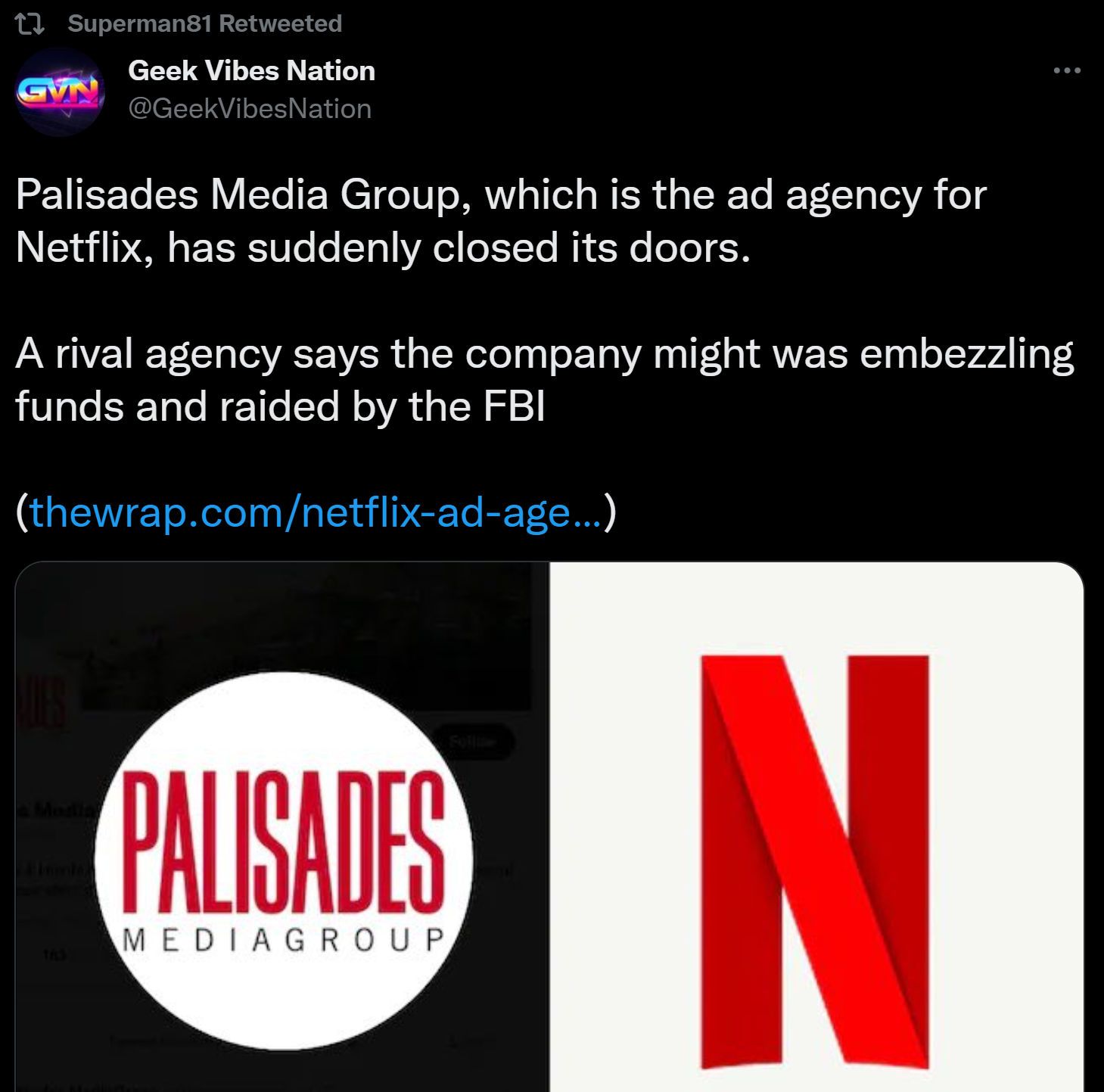The image size is (1104, 1092).
Task: Click the MEDIAGROUP lettering under Palisades
Action: click(284, 940)
